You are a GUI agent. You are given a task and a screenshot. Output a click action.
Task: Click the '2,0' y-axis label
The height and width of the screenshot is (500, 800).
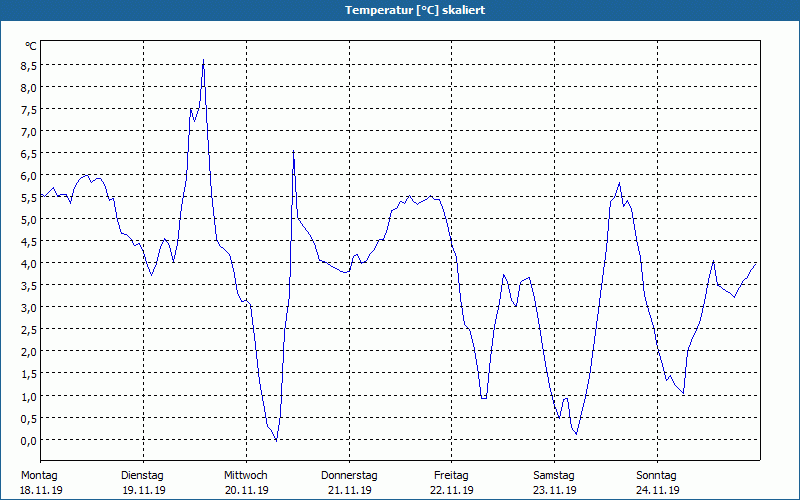tap(29, 352)
